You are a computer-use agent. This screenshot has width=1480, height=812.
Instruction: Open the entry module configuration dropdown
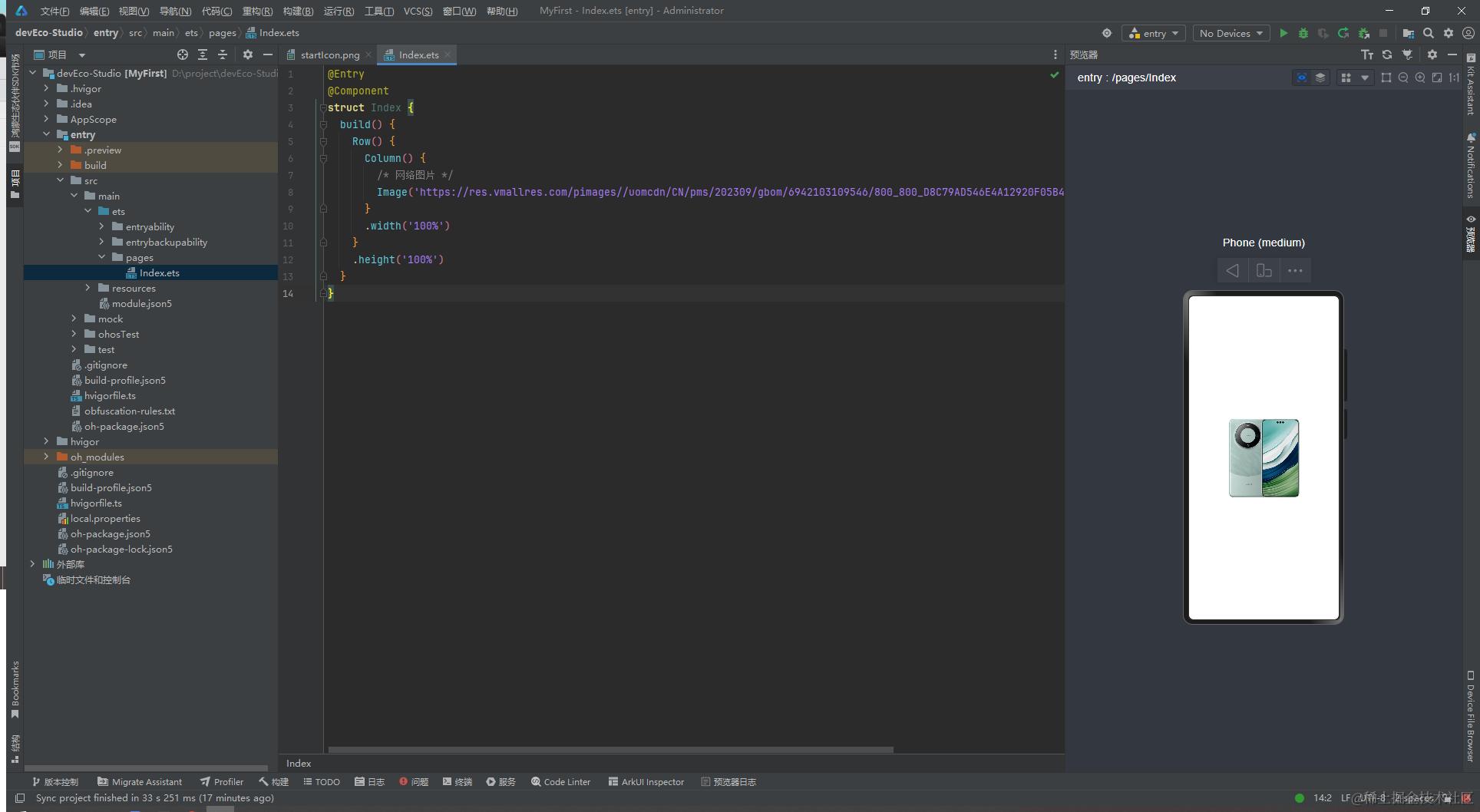[x=1154, y=33]
